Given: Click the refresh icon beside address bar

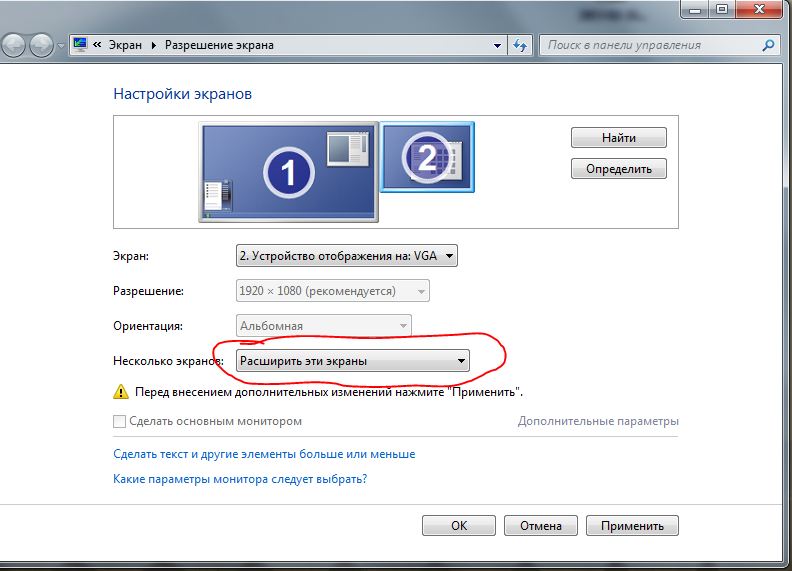Looking at the screenshot, I should 521,45.
